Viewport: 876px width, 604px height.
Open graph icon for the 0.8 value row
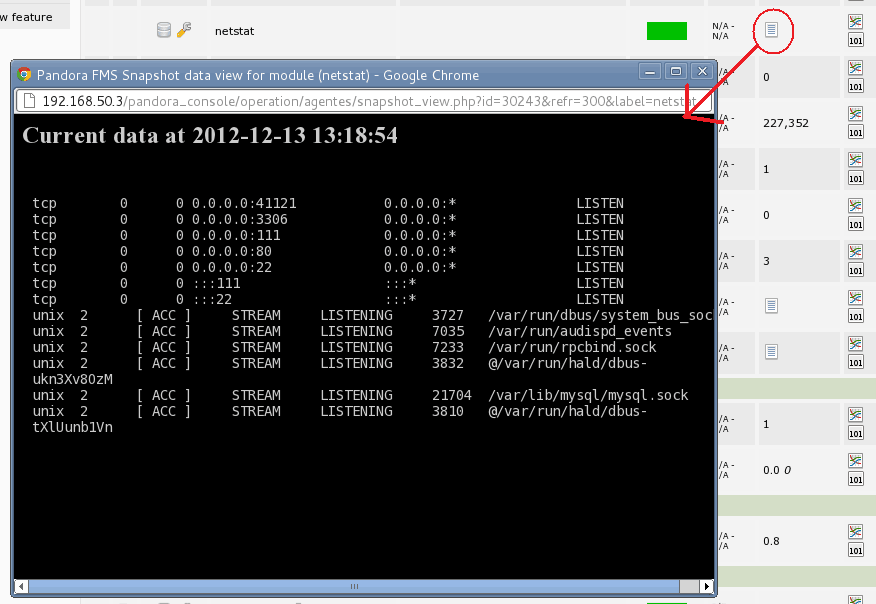pyautogui.click(x=855, y=532)
